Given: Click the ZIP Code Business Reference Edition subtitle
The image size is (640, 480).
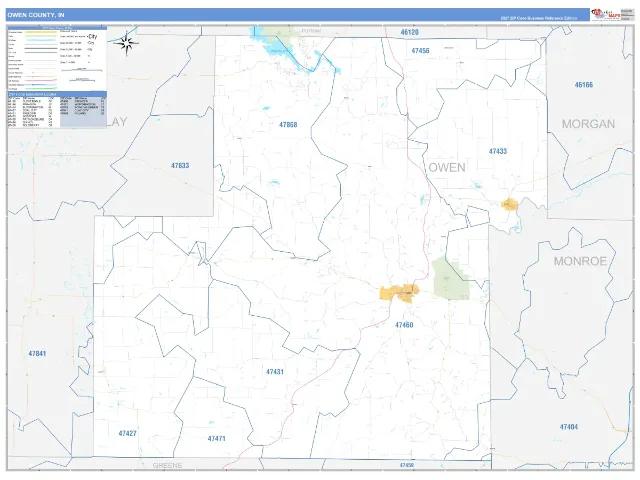Looking at the screenshot, I should (539, 18).
